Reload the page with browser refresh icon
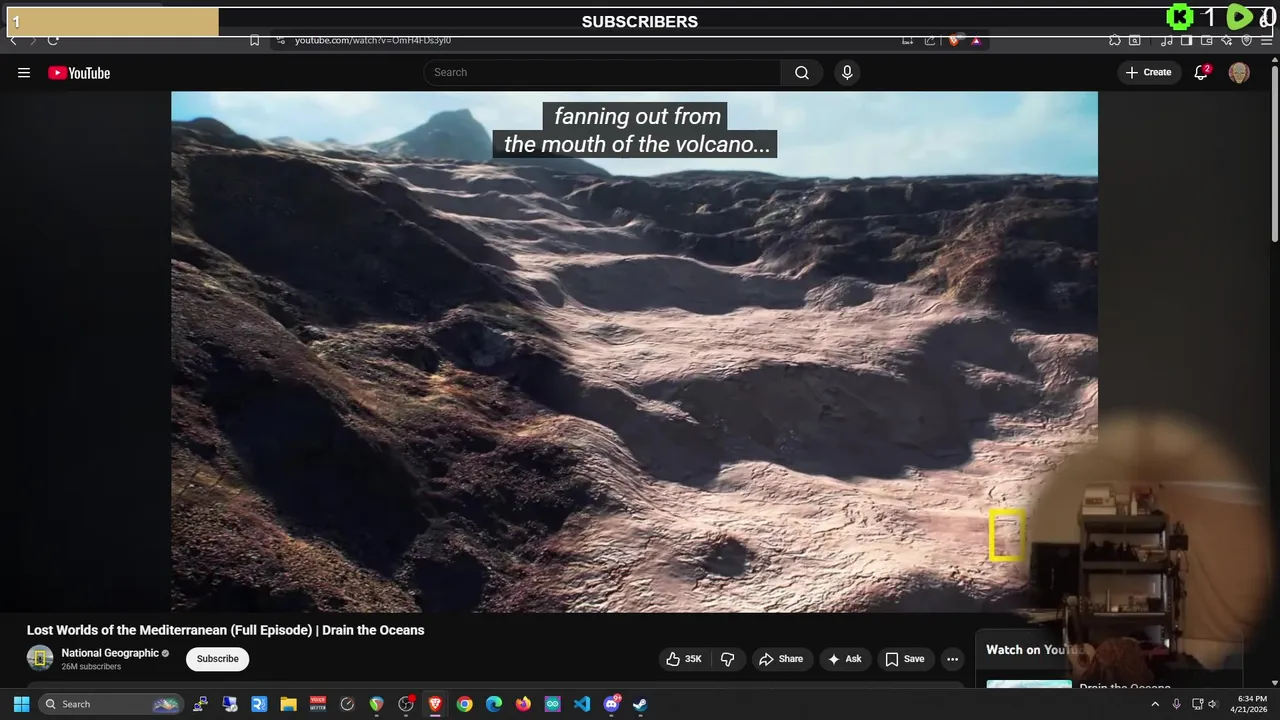The height and width of the screenshot is (720, 1280). coord(53,41)
